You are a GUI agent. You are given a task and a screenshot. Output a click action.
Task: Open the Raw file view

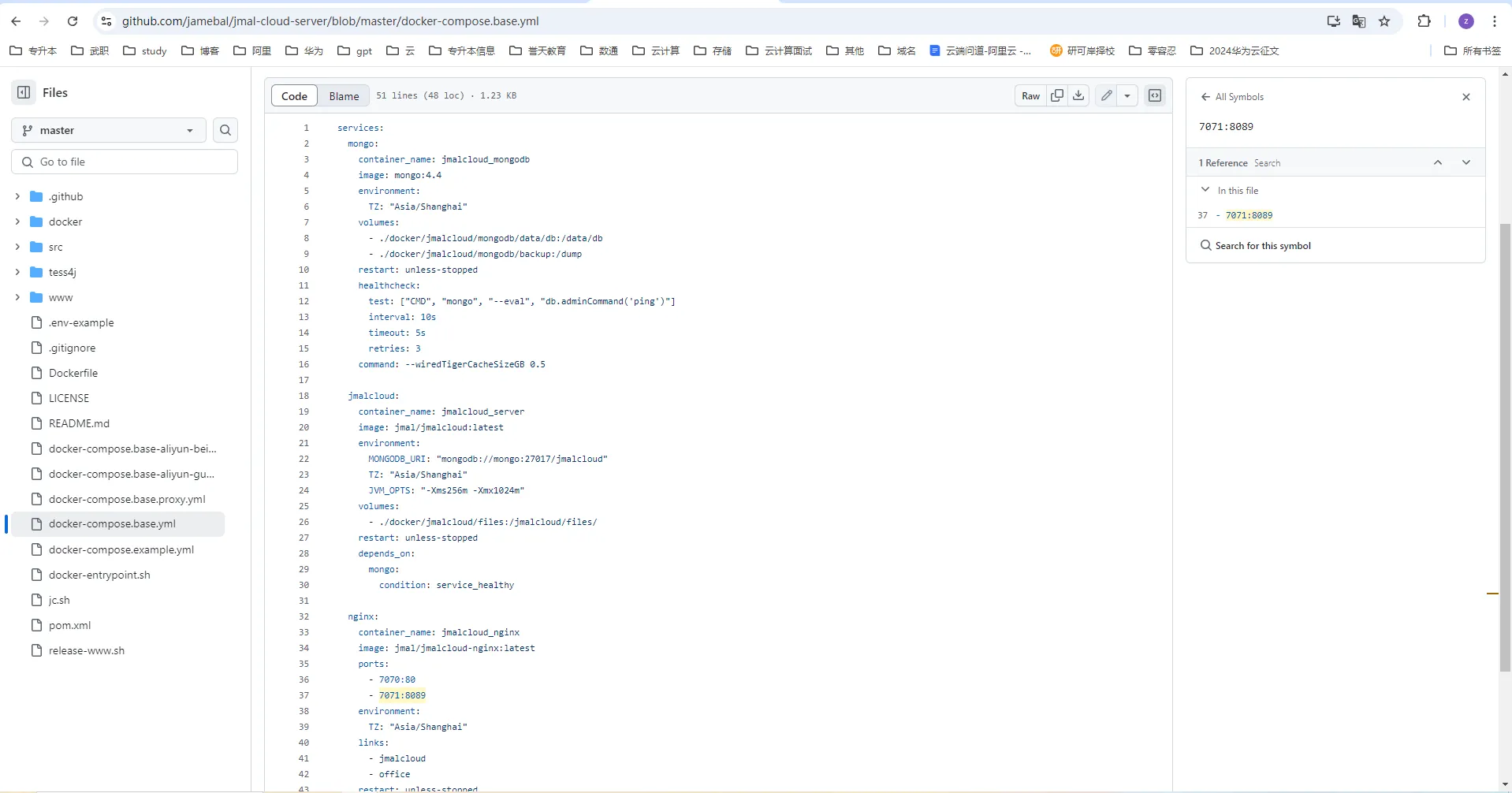click(x=1030, y=95)
